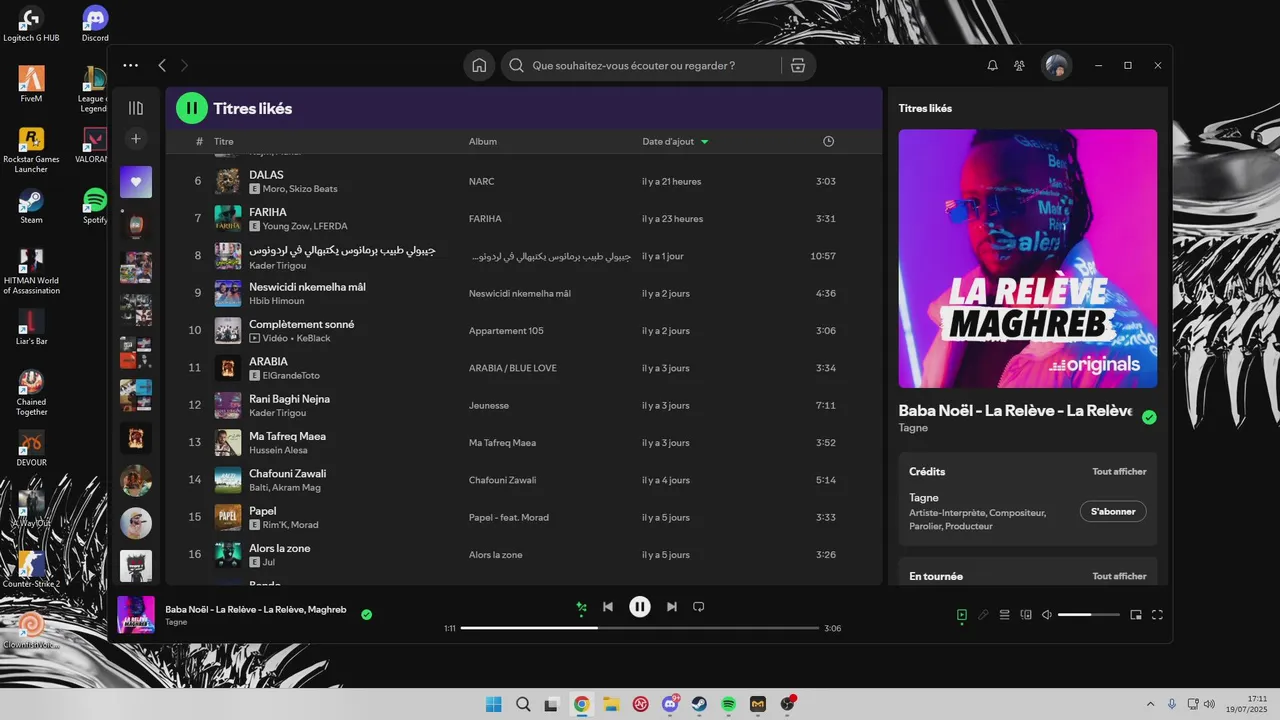This screenshot has width=1280, height=720.
Task: Select the Chafouni Zawali track title
Action: [x=287, y=473]
